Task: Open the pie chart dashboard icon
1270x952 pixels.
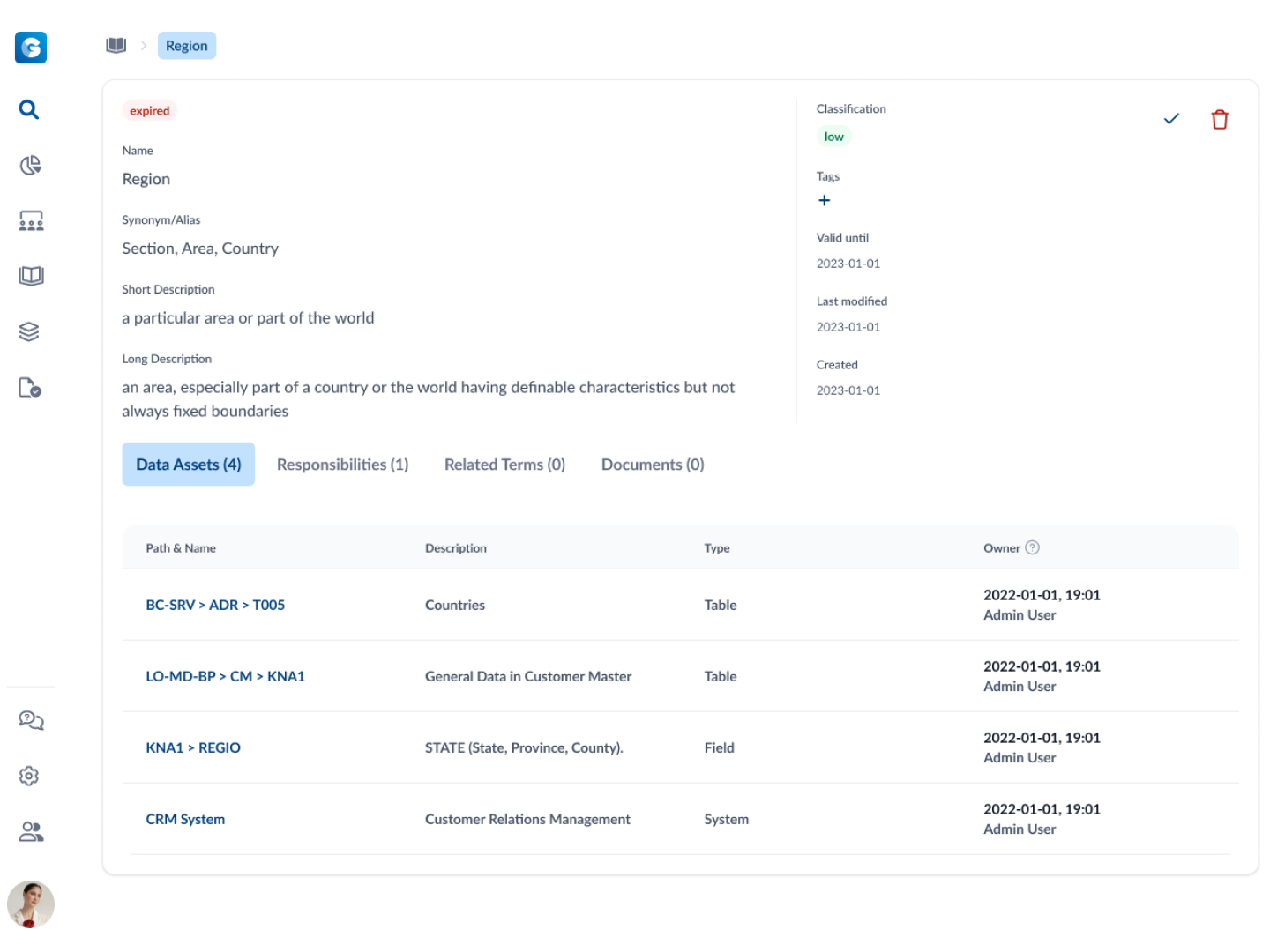Action: pos(30,165)
